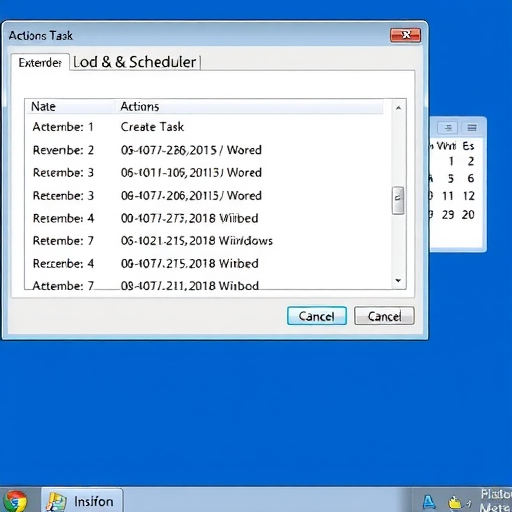Screen dimensions: 512x512
Task: Select the 'Retembe: 7' row
Action: coord(208,241)
